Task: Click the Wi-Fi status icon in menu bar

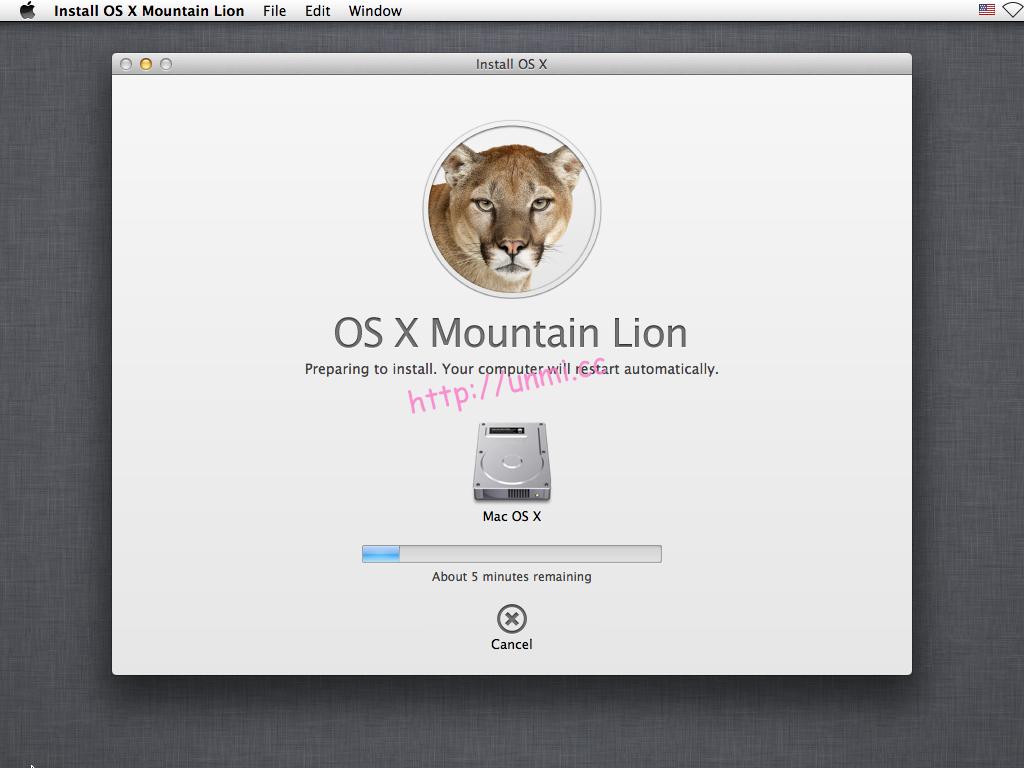Action: pos(1010,10)
